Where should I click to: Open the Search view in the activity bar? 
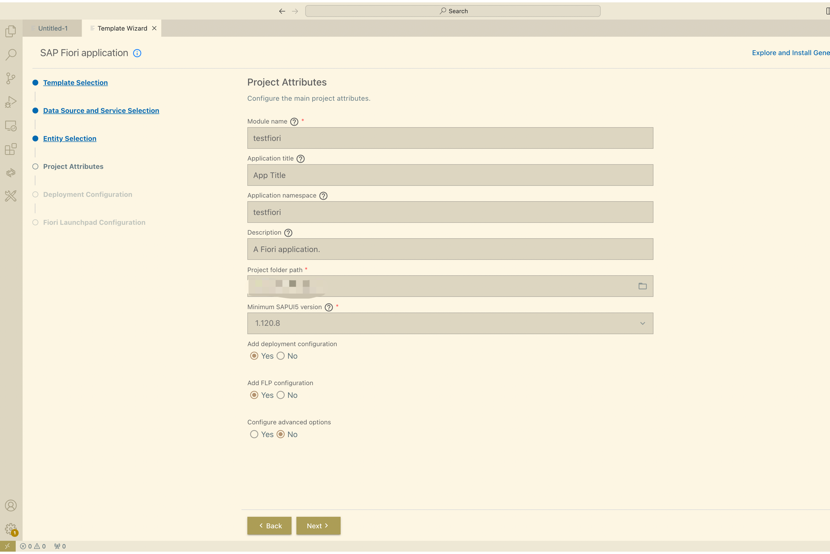[x=11, y=55]
